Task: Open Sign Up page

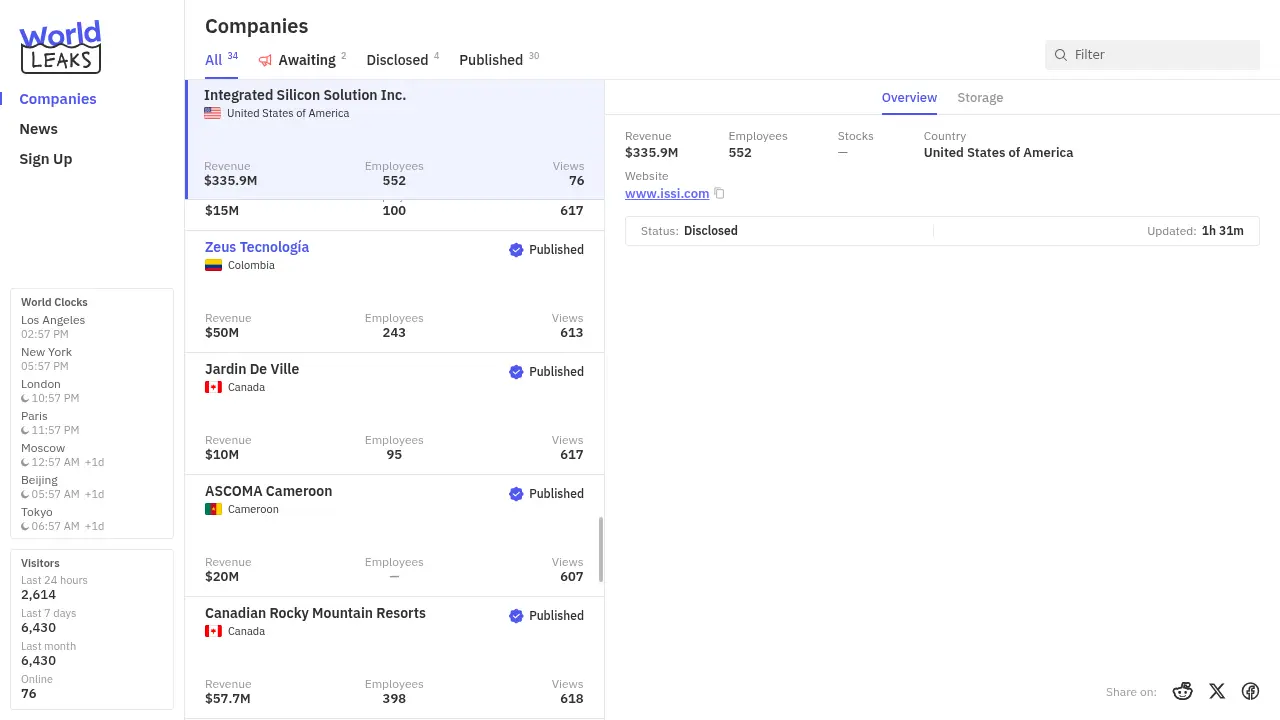Action: tap(46, 159)
